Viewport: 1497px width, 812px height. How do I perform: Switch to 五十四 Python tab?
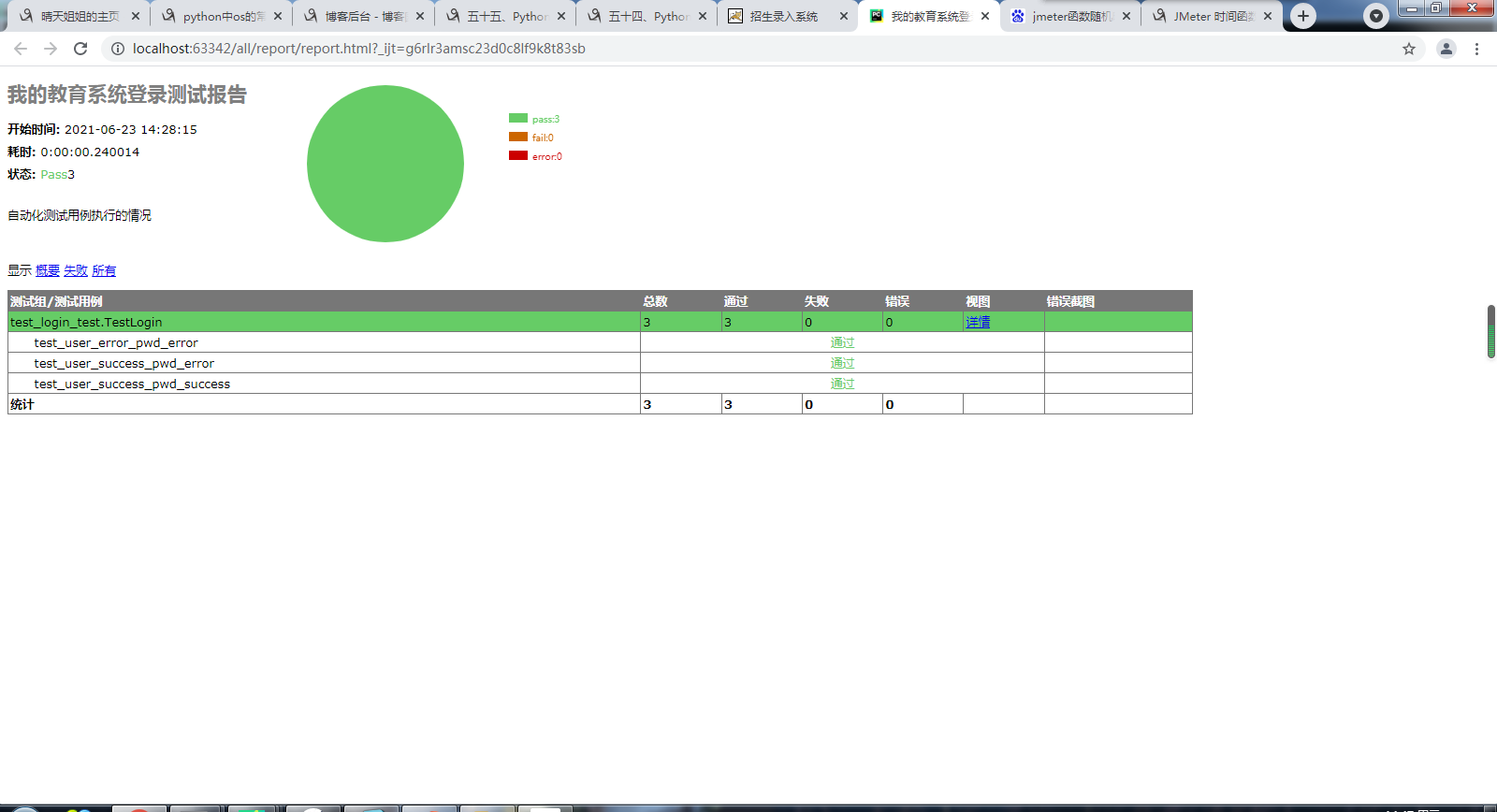point(647,16)
